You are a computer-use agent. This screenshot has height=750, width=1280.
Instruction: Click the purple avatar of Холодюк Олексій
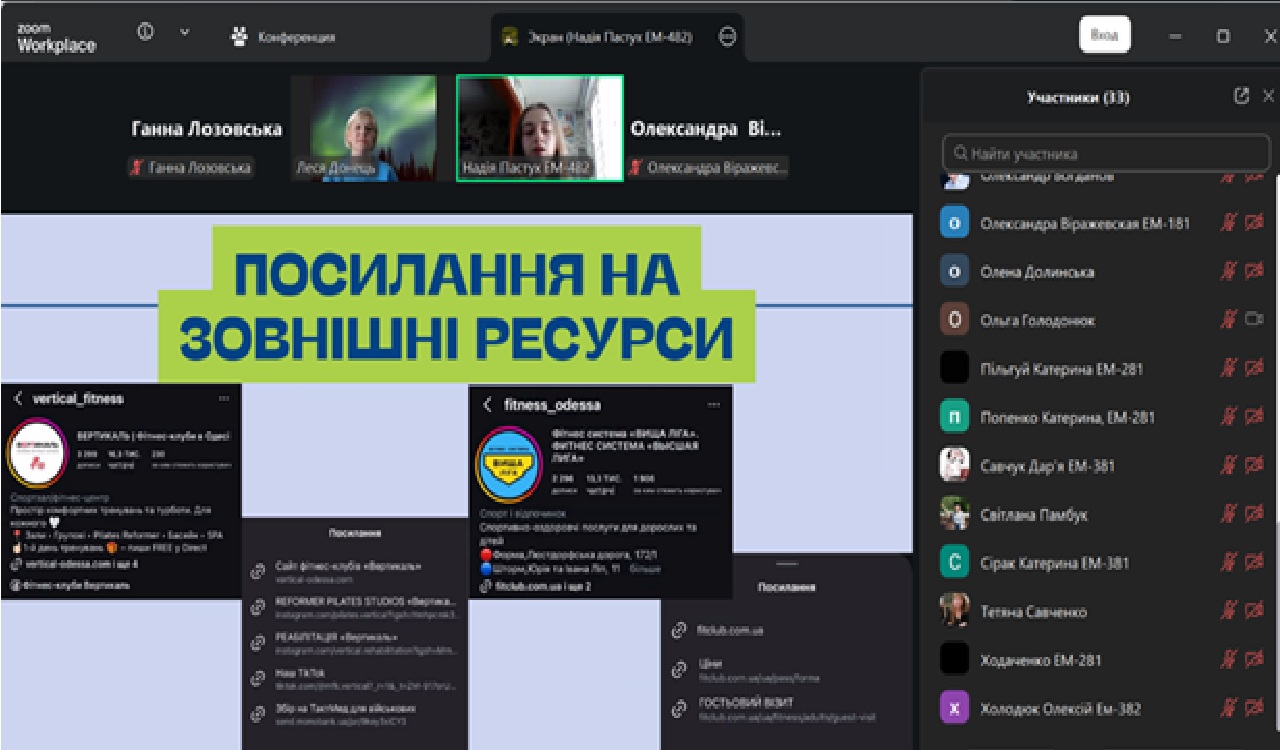click(x=955, y=709)
